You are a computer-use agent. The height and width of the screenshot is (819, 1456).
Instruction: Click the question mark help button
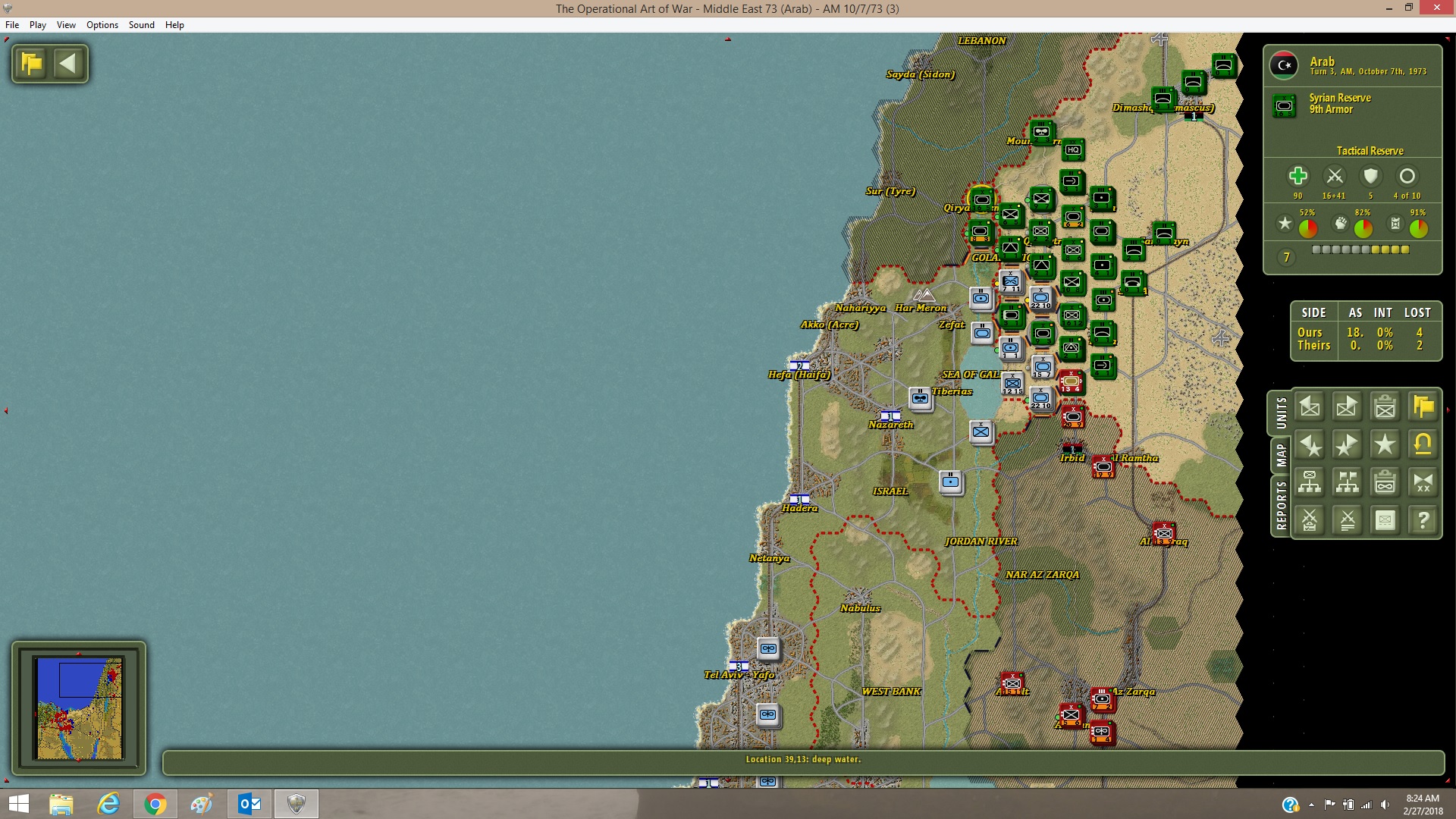click(1423, 520)
